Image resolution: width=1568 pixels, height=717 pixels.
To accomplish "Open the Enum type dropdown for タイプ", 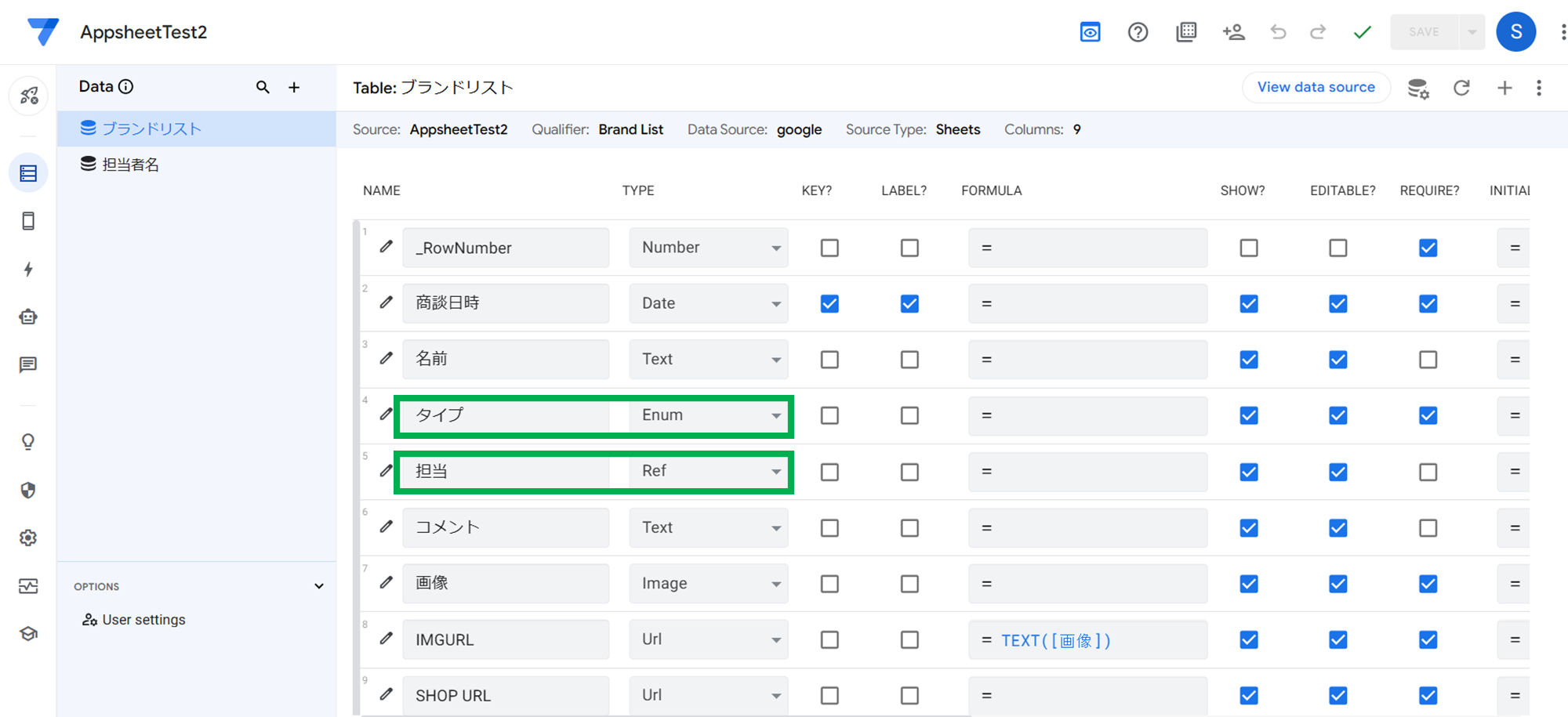I will tap(709, 415).
